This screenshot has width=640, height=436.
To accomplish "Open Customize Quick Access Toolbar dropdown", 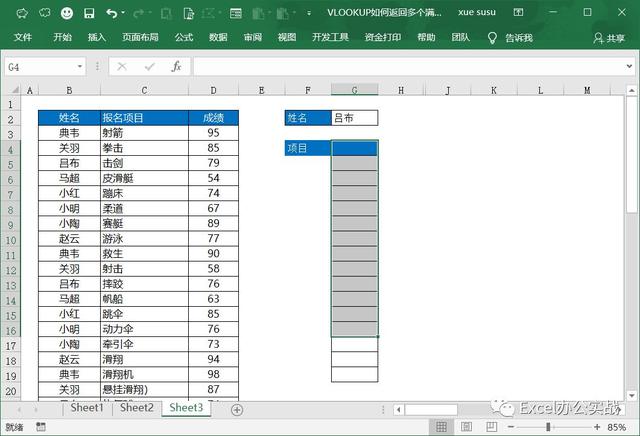I will click(x=309, y=13).
